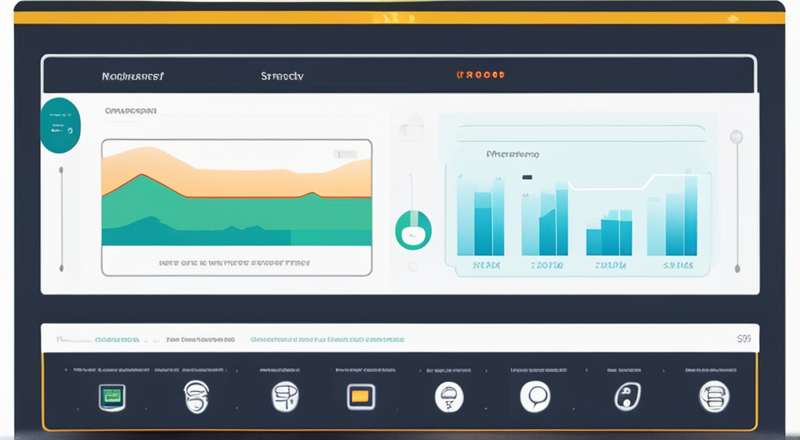Click the long teal link in lower bar
This screenshot has height=440, width=800.
click(x=328, y=339)
